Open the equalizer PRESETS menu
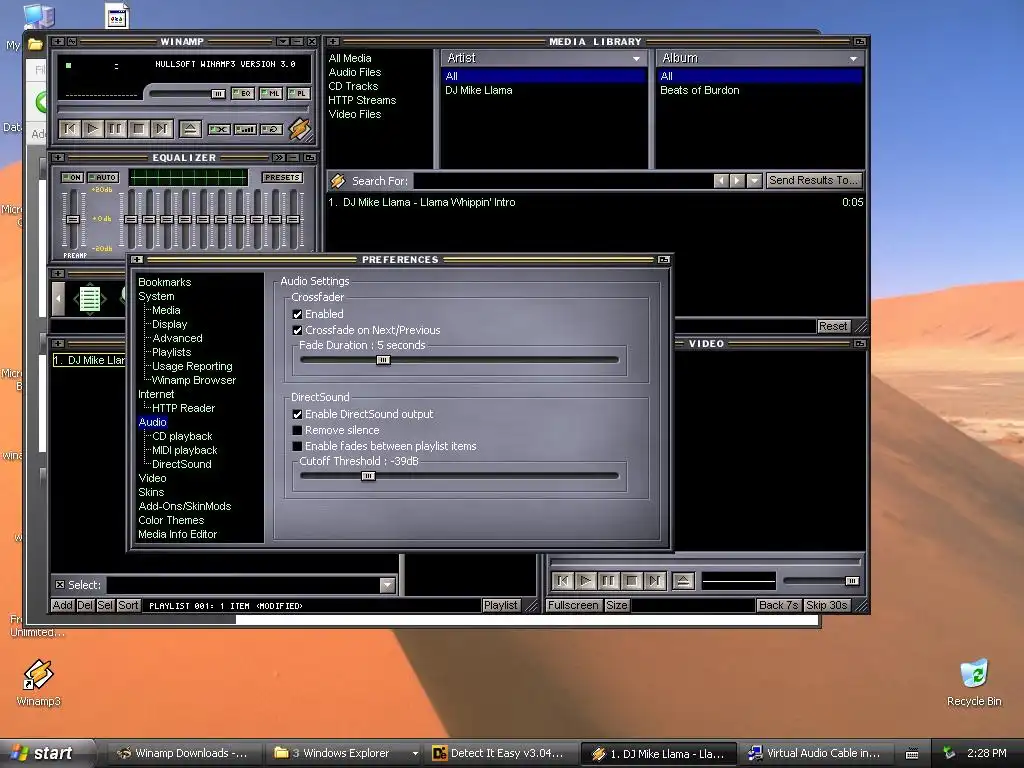The width and height of the screenshot is (1024, 768). (281, 177)
